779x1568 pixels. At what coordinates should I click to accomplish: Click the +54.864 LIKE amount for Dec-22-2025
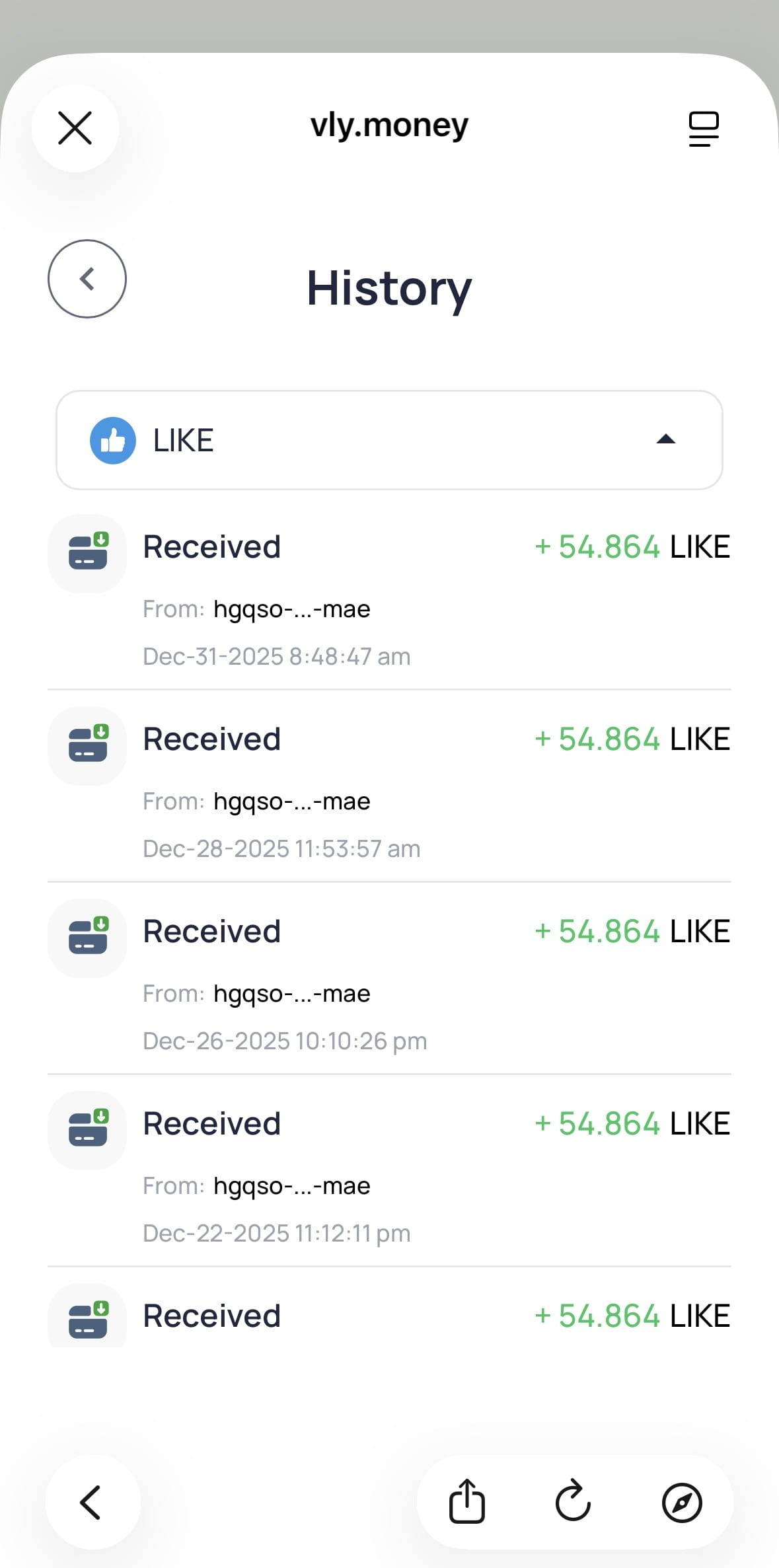click(632, 1124)
